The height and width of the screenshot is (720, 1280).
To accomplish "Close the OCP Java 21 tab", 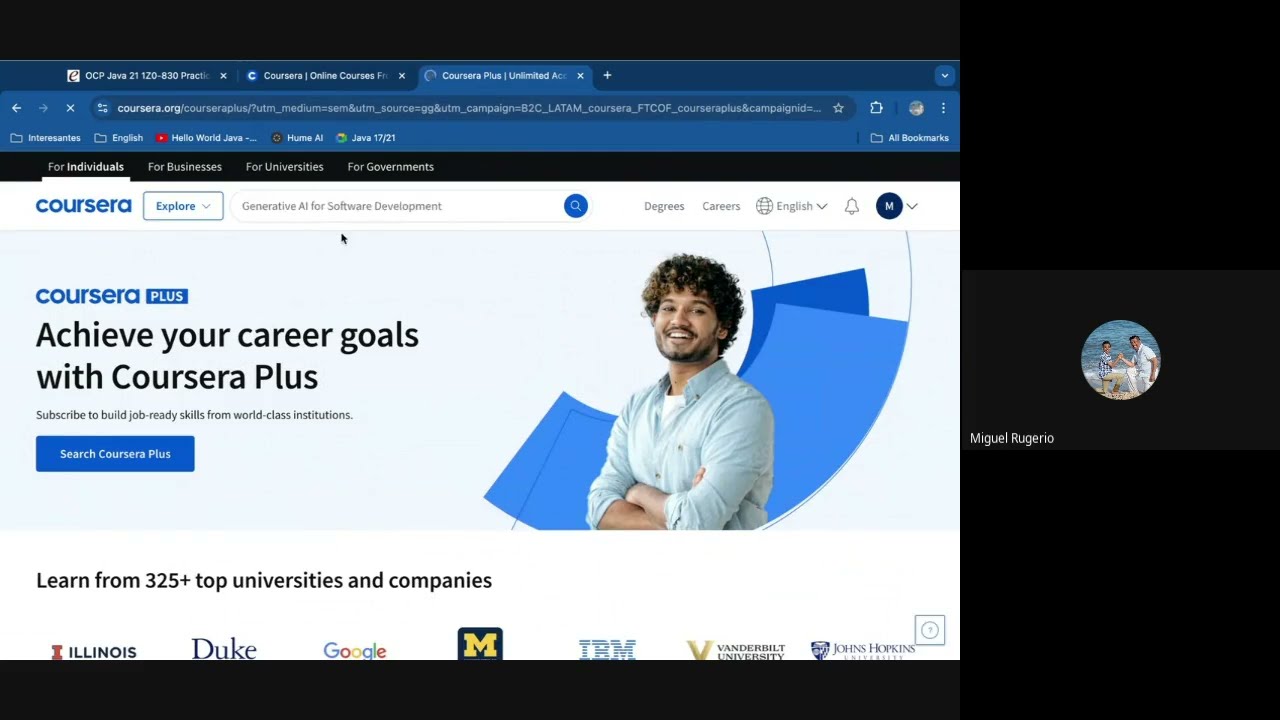I will (223, 76).
